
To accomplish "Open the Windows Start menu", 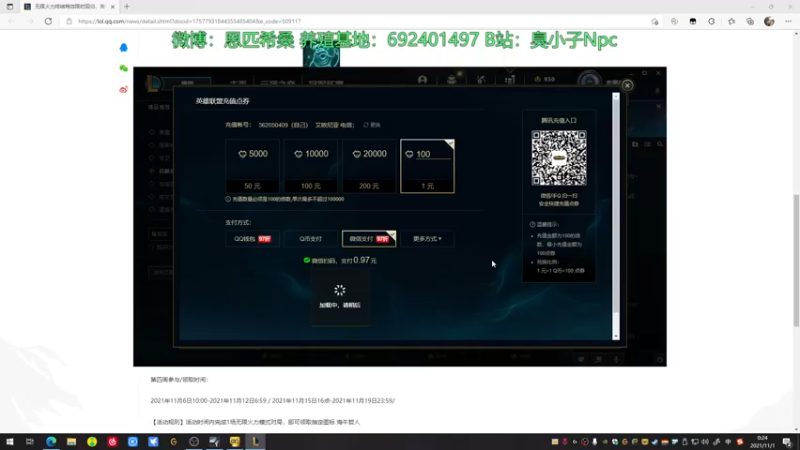I will (9, 442).
